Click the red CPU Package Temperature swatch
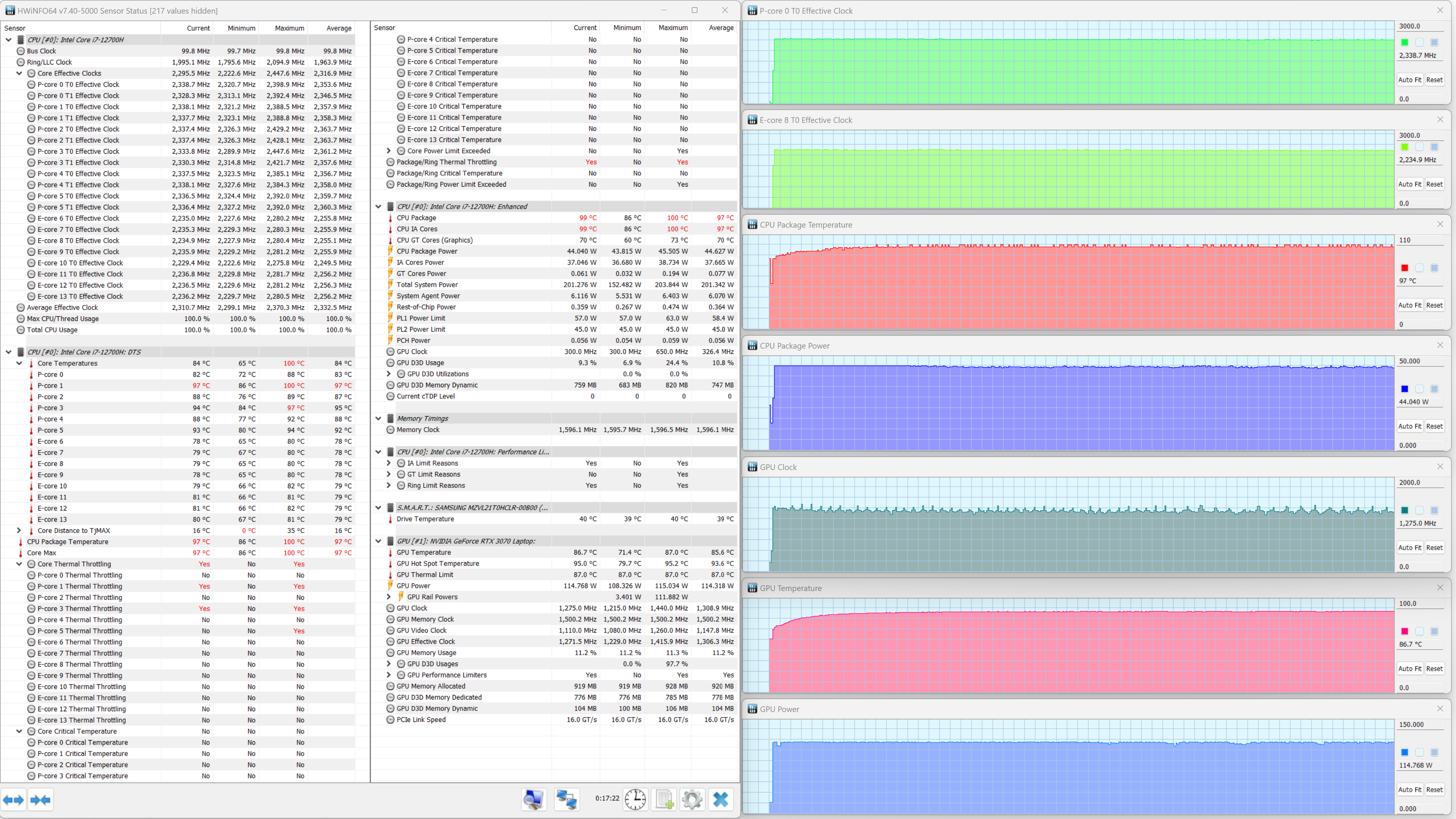Screen dimensions: 1456x819 coord(1404,268)
